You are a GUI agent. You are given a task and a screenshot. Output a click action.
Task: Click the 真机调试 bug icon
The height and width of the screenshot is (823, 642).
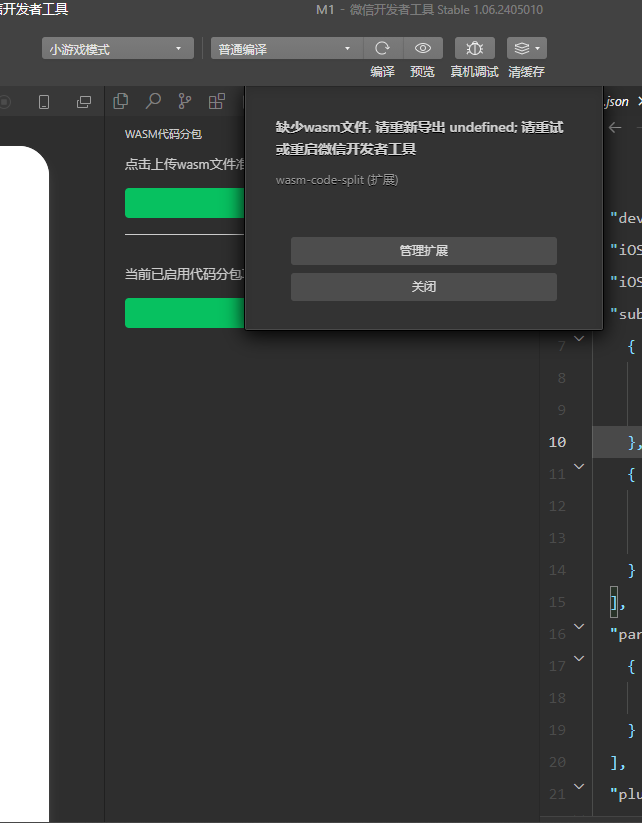(x=475, y=49)
